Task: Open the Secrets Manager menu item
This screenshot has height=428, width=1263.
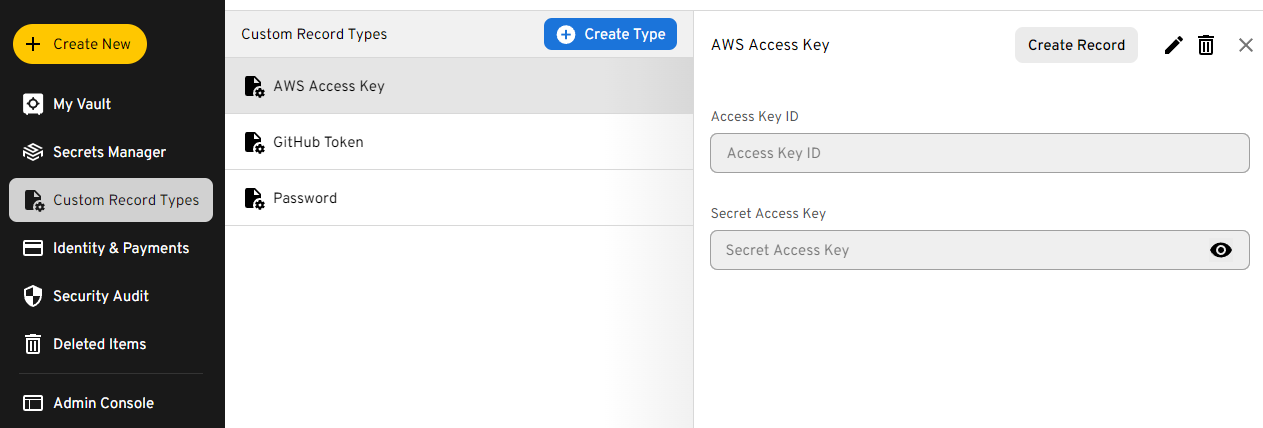Action: point(109,152)
